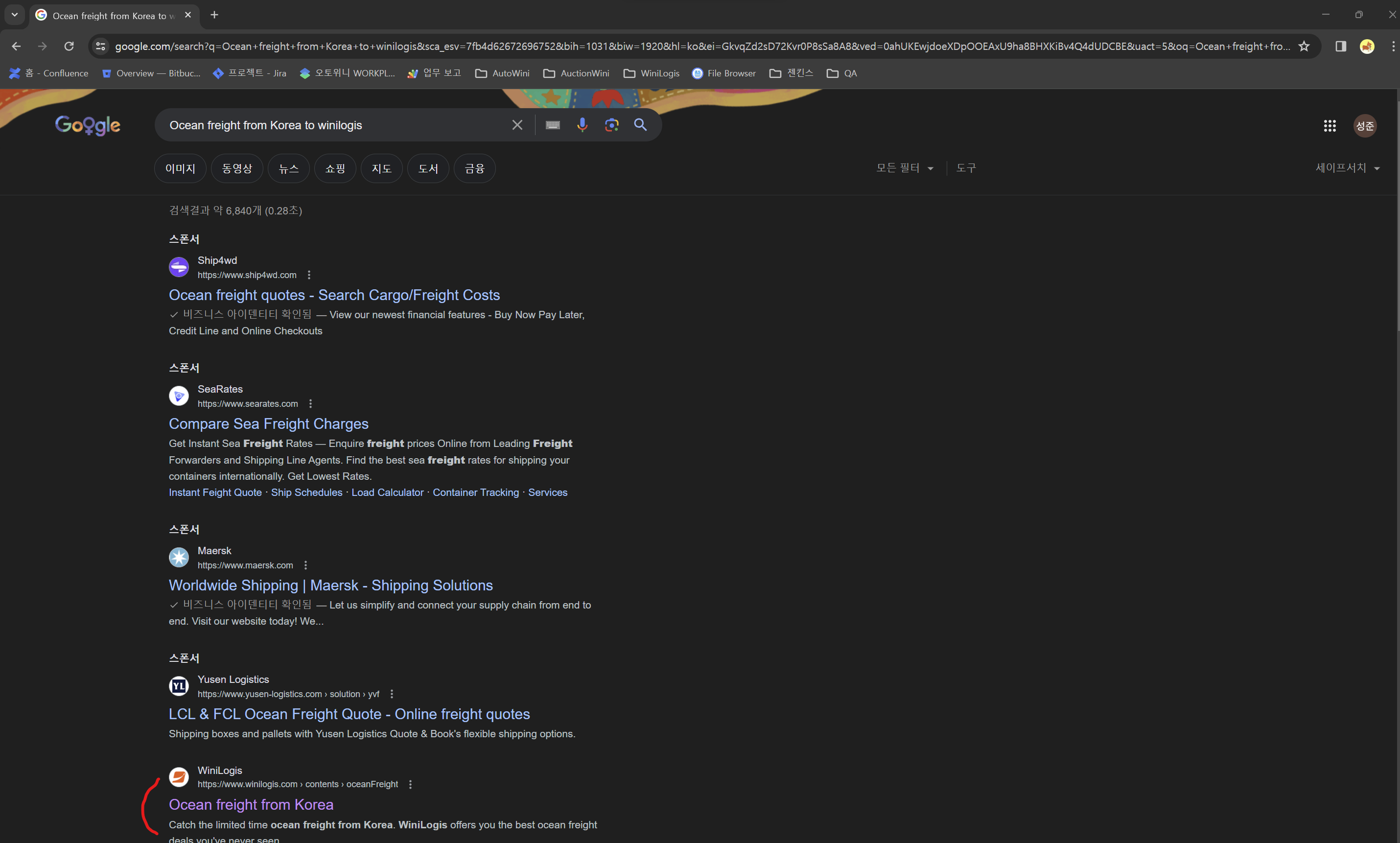Expand the 모든 필터 dropdown
The image size is (1400, 843).
pos(904,168)
